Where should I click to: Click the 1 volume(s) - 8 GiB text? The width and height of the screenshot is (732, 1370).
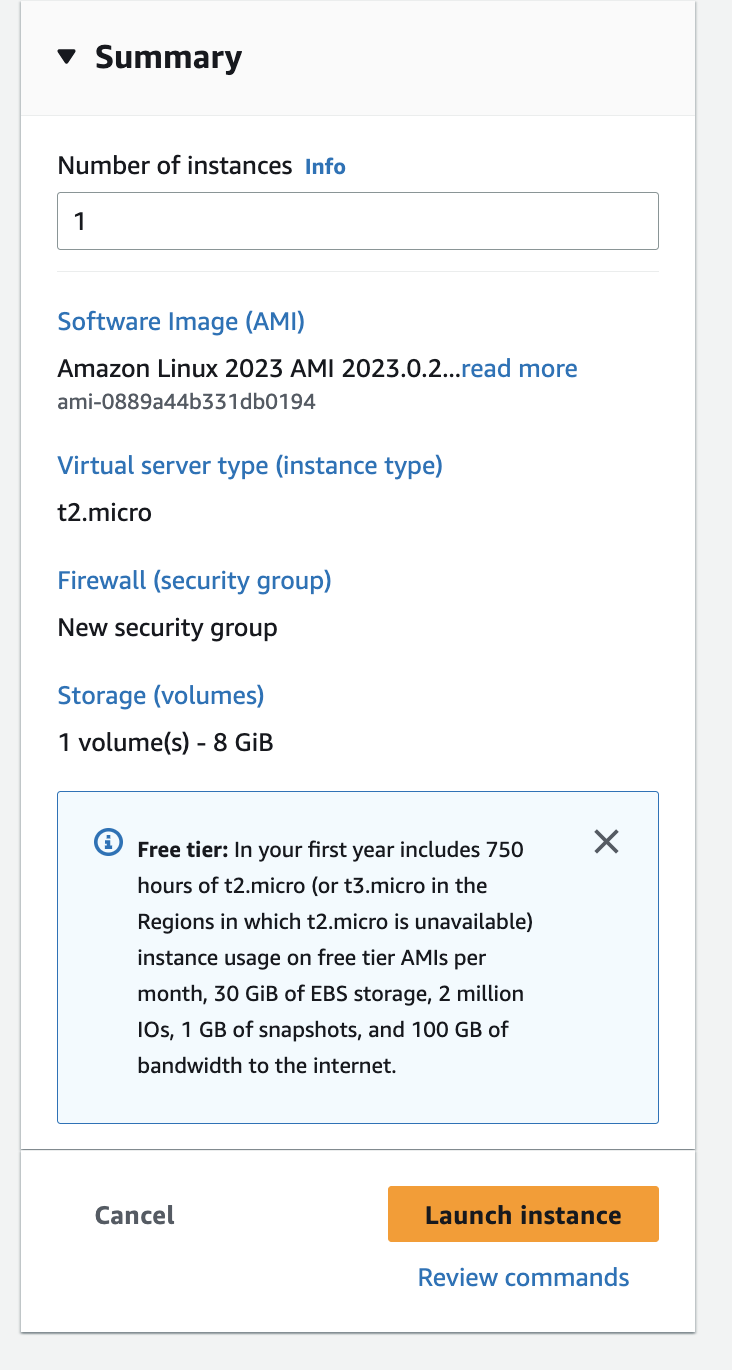coord(166,743)
